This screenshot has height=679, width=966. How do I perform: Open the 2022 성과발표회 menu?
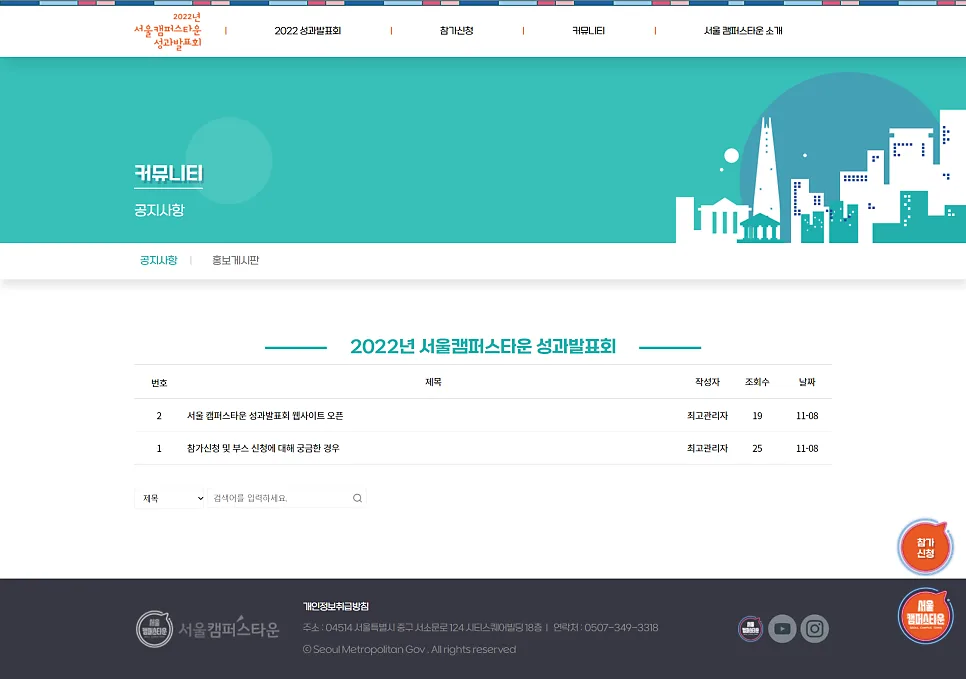[x=307, y=31]
